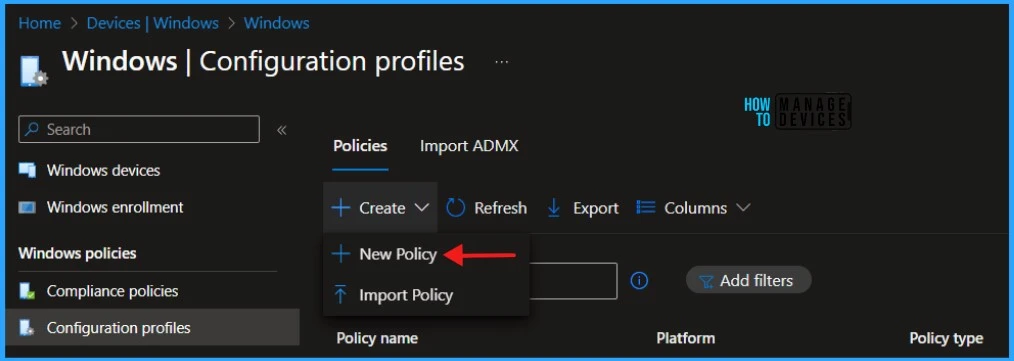This screenshot has width=1014, height=361.
Task: Go to Devices | Windows breadcrumb
Action: pos(152,23)
